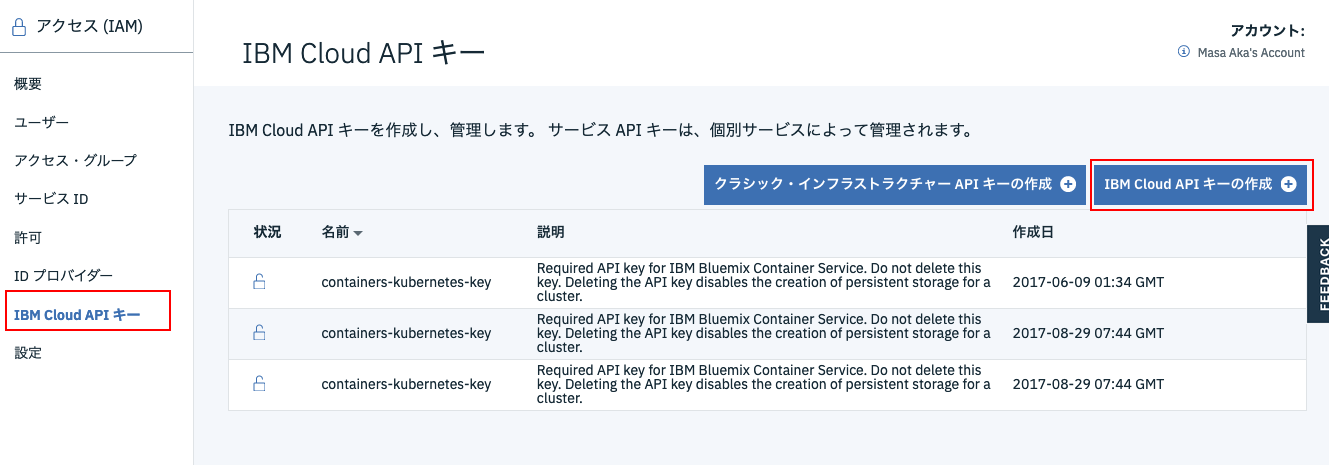This screenshot has height=465, width=1329.
Task: Click containers-kubernetes-key in the 01:34 GMT row
Action: pos(406,282)
